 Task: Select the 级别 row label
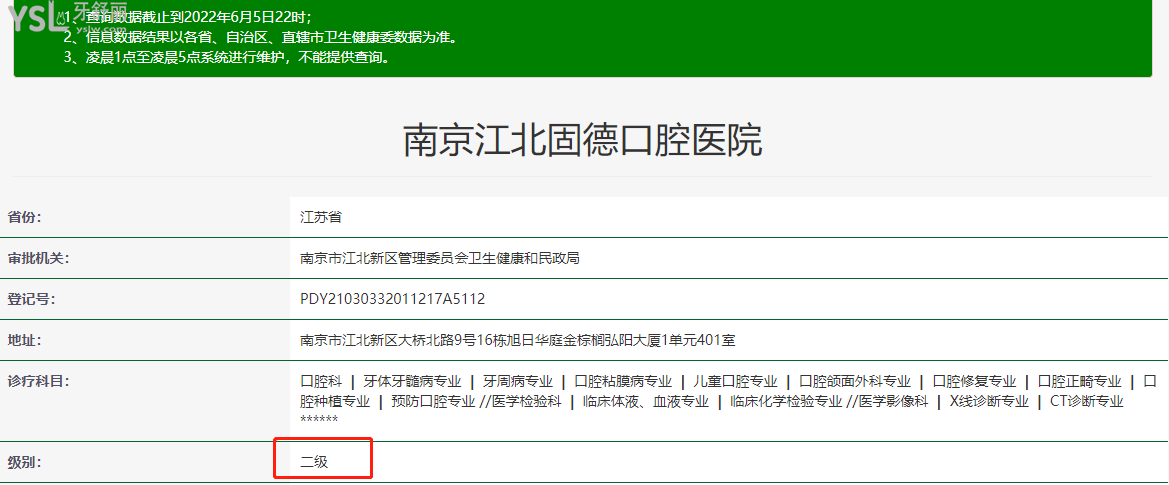pyautogui.click(x=25, y=462)
